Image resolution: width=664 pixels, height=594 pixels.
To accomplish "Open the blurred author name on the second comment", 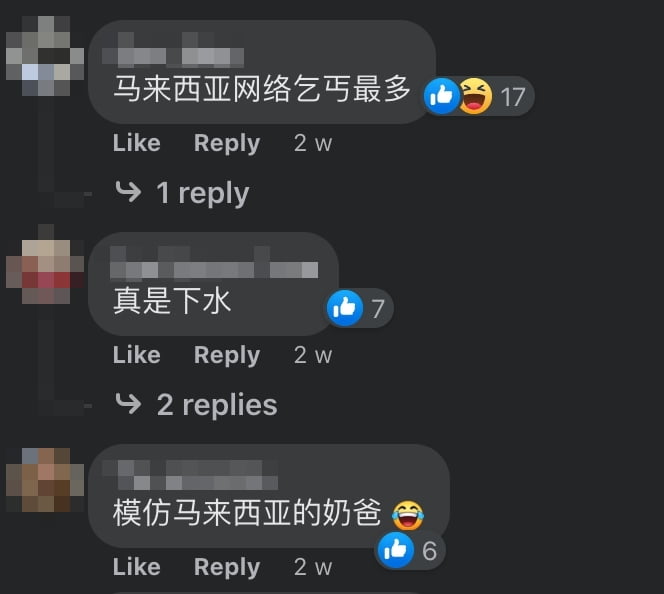I will 214,262.
